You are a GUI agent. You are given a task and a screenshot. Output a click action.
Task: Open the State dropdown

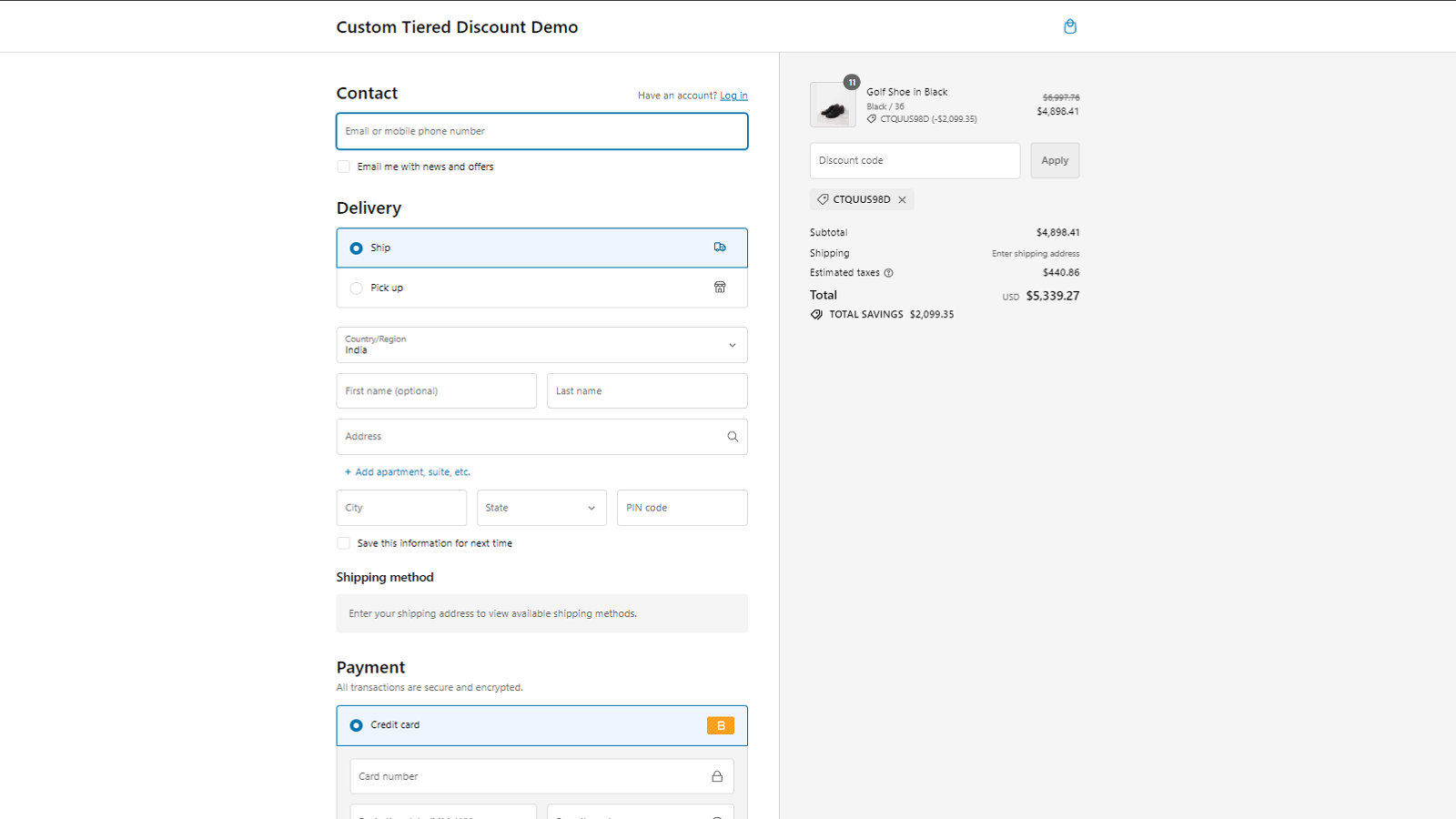pos(541,507)
